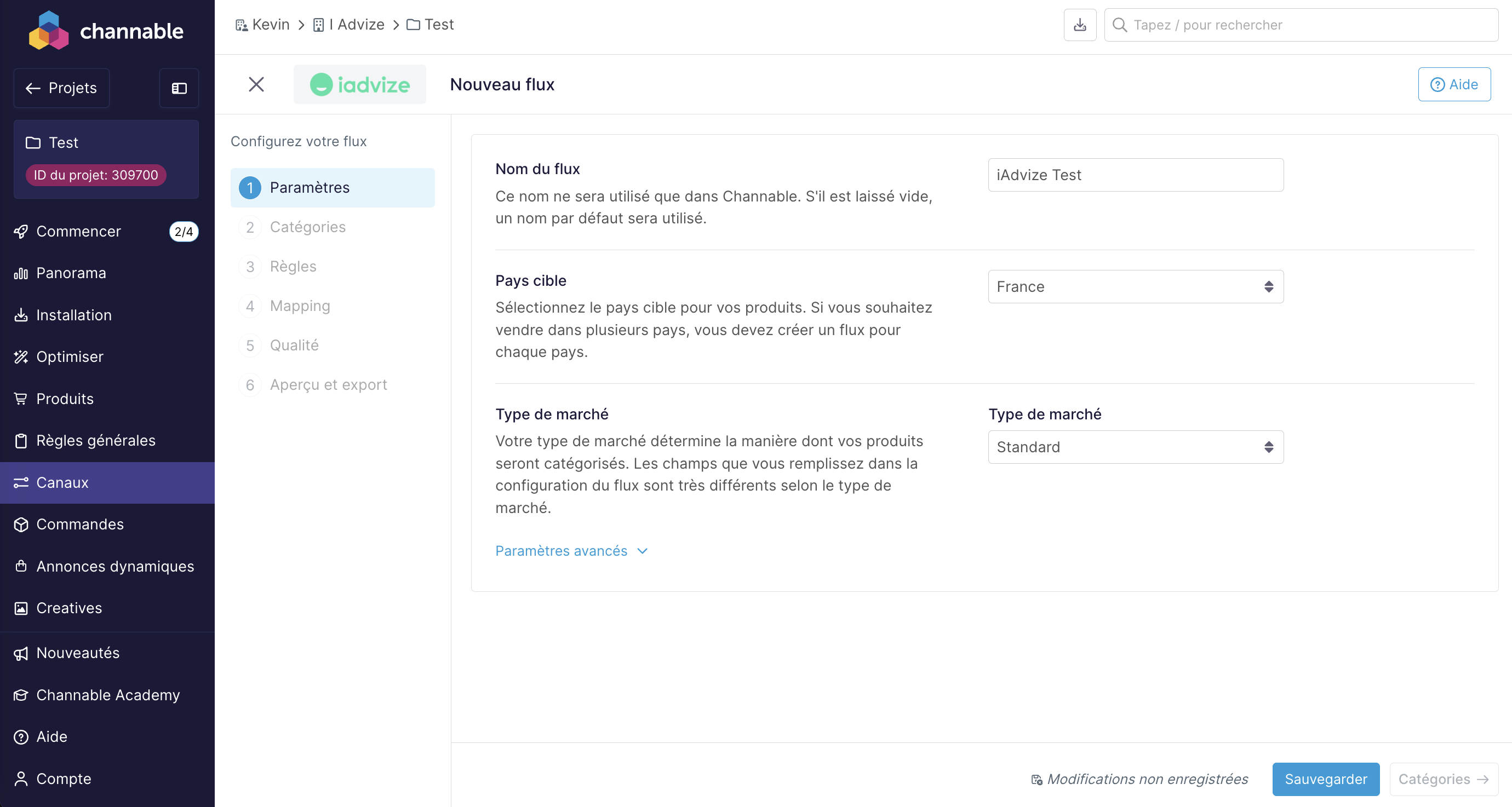Open Channable Academy from sidebar
The height and width of the screenshot is (807, 1512).
108,694
